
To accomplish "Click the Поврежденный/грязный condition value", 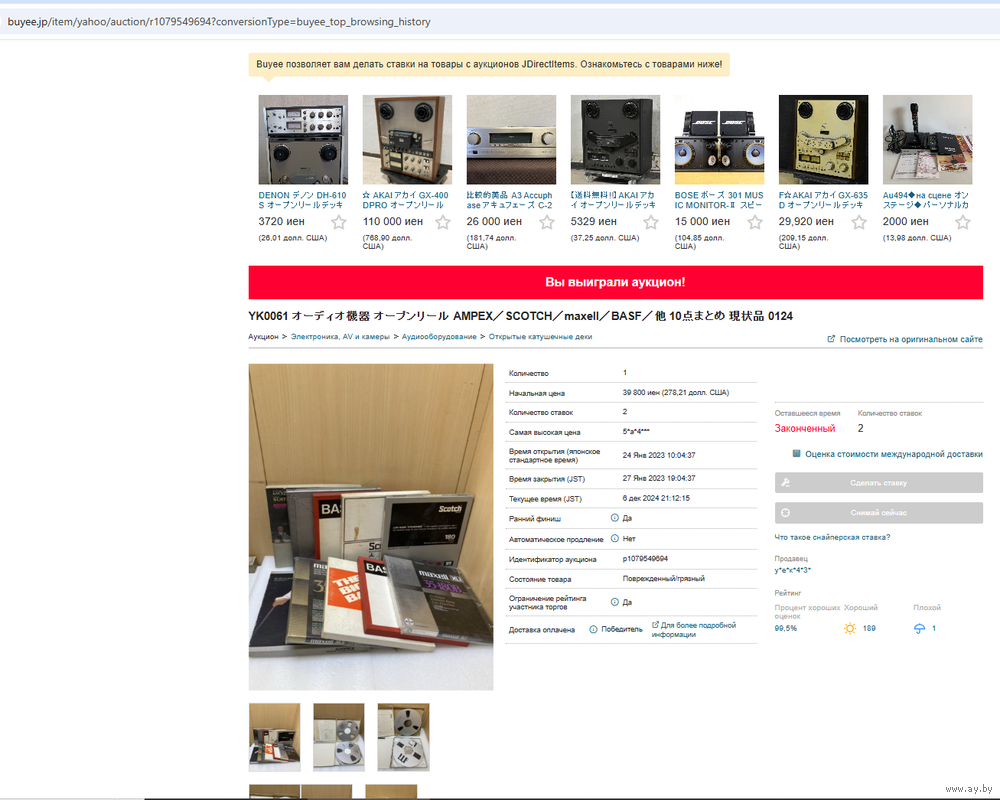I will pos(663,579).
